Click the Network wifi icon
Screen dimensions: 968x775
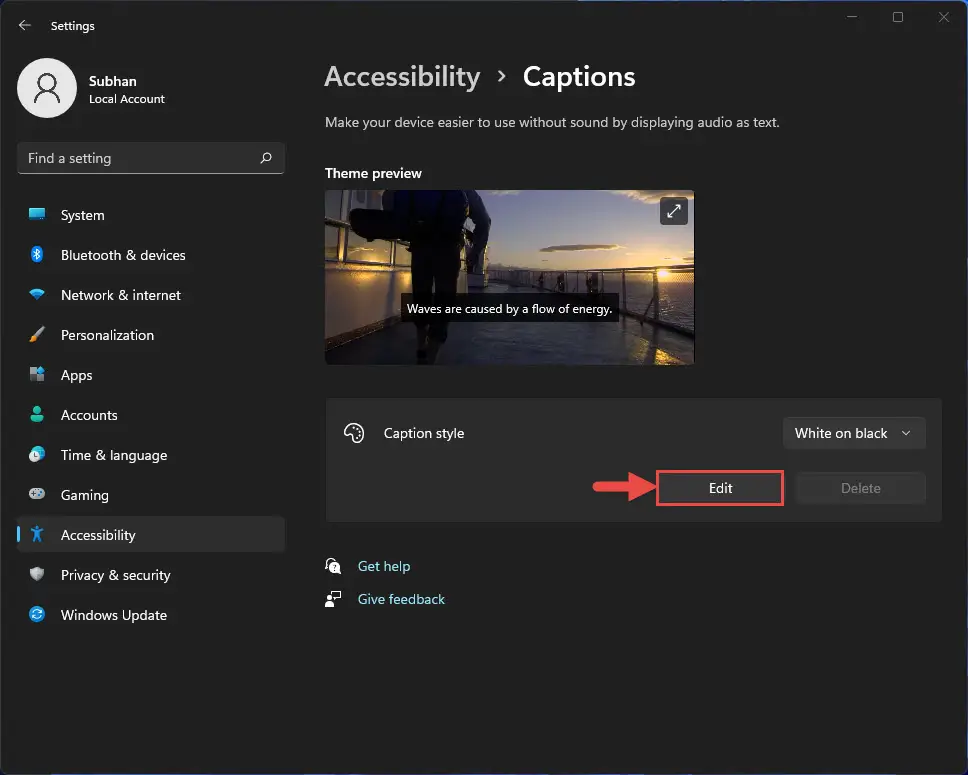(x=37, y=295)
